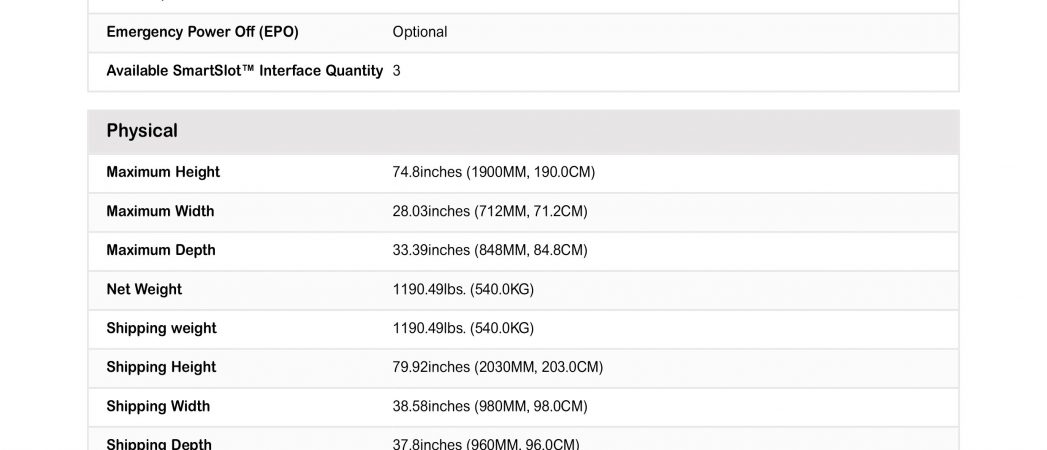1047x450 pixels.
Task: Click the Net Weight label
Action: [x=144, y=289]
